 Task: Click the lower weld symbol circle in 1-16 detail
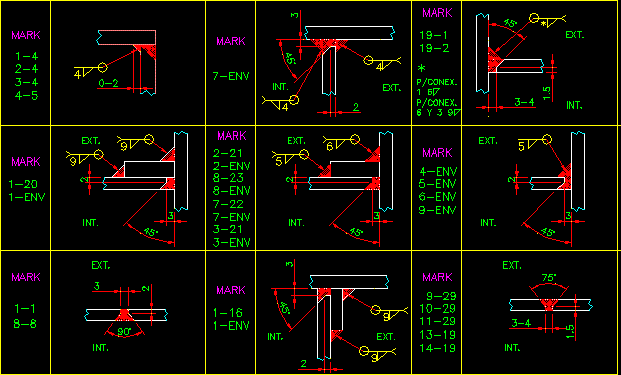click(x=364, y=350)
